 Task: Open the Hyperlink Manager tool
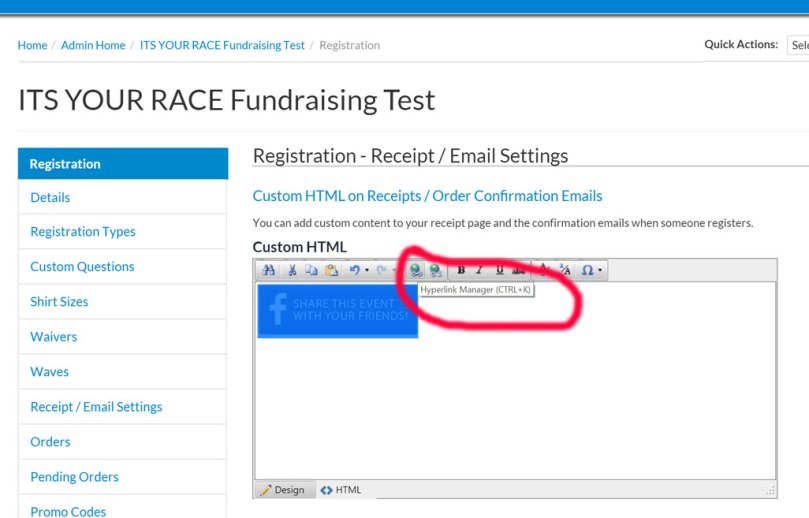click(x=416, y=270)
